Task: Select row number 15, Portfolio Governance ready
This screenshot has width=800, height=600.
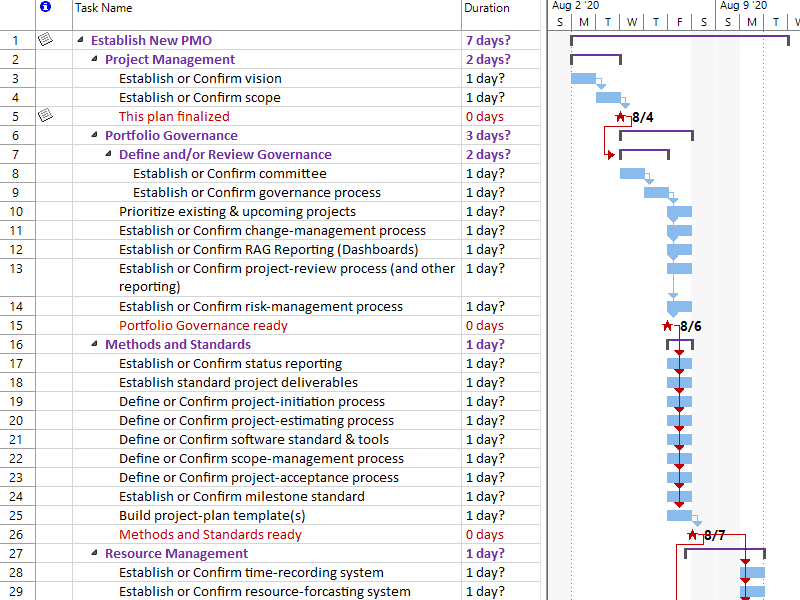Action: pyautogui.click(x=14, y=325)
